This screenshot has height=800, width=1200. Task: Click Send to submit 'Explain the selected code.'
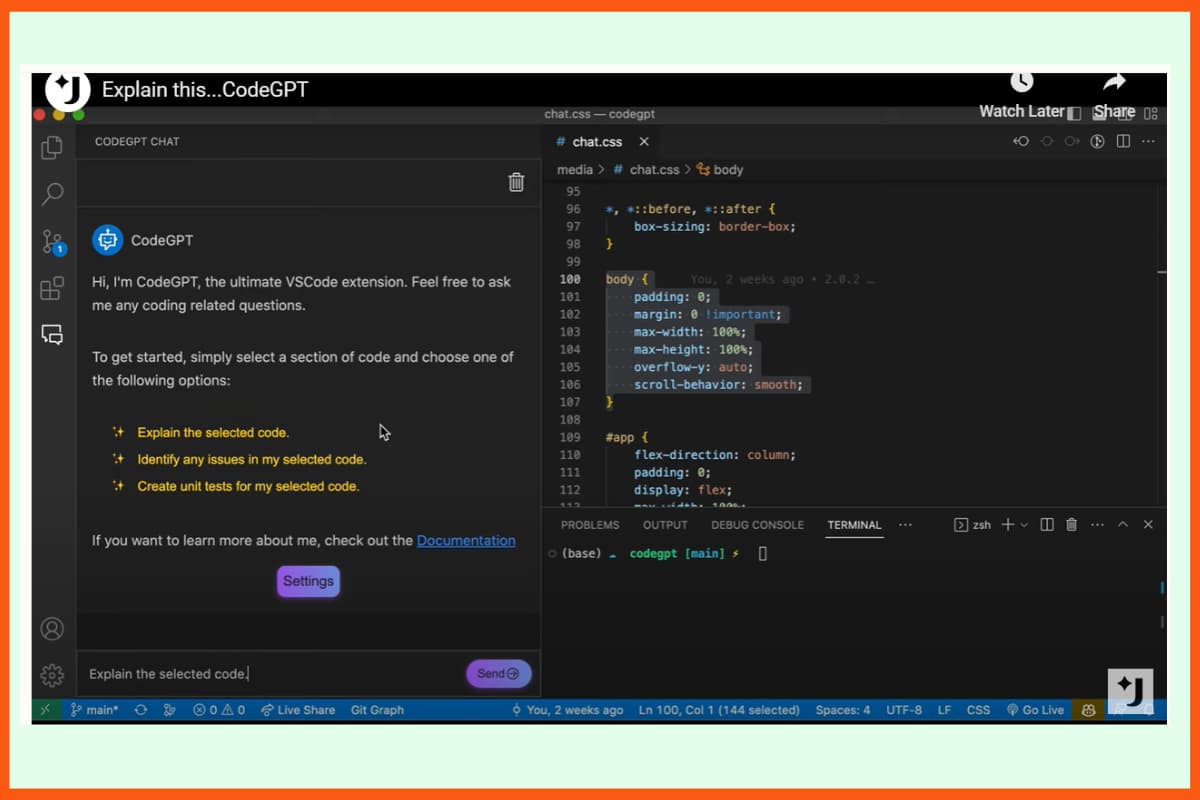(497, 673)
